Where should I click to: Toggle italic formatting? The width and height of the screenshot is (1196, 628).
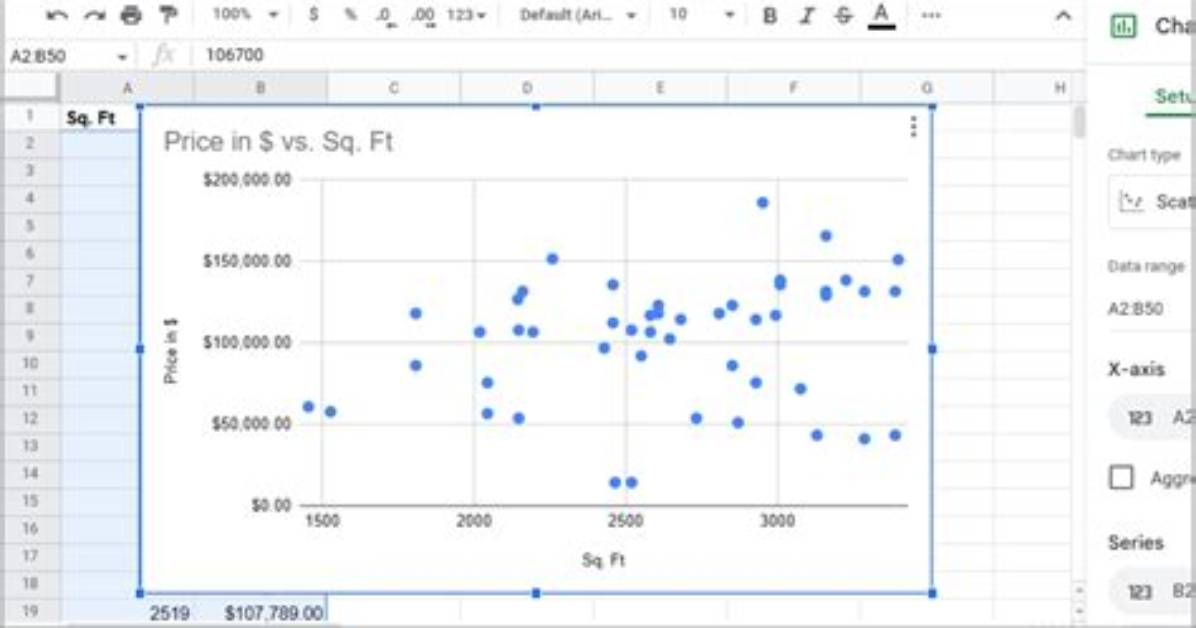(x=806, y=15)
